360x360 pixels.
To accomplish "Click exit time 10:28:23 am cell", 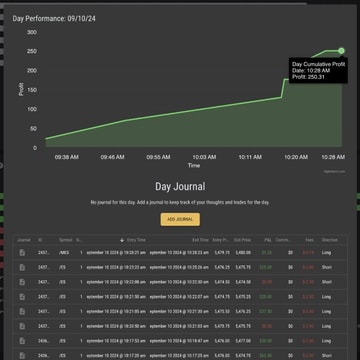I will point(179,253).
